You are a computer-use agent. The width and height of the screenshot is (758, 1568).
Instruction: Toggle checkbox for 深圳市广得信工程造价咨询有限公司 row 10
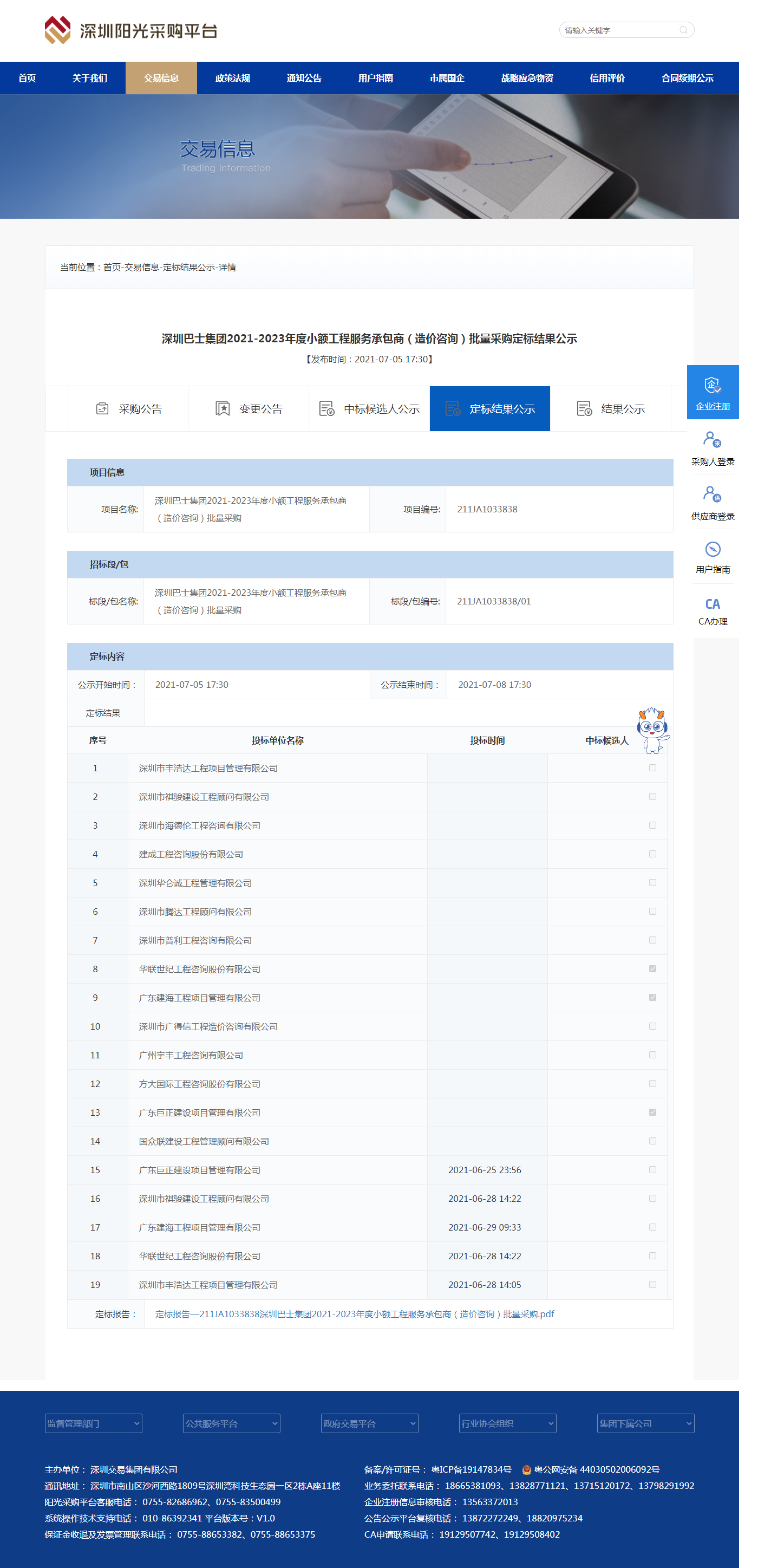(x=653, y=1026)
